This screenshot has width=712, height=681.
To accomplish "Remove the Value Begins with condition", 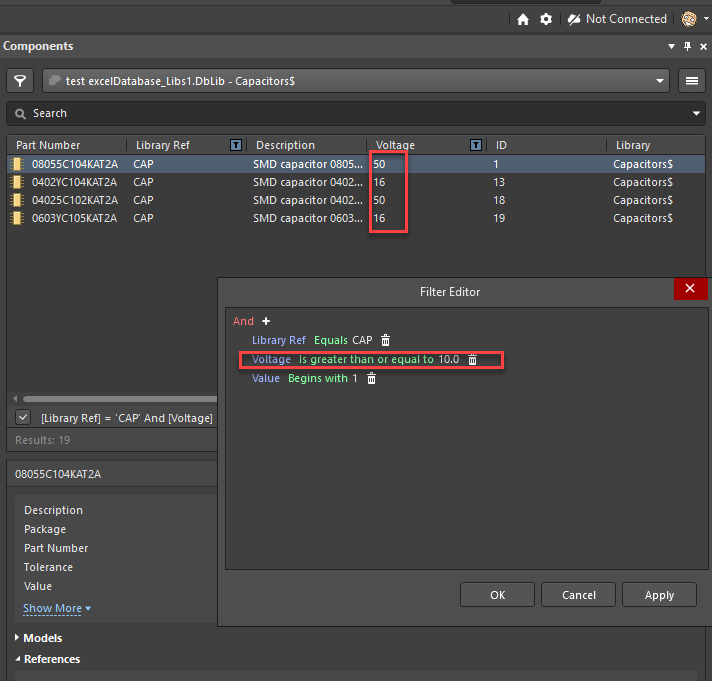I will point(371,378).
